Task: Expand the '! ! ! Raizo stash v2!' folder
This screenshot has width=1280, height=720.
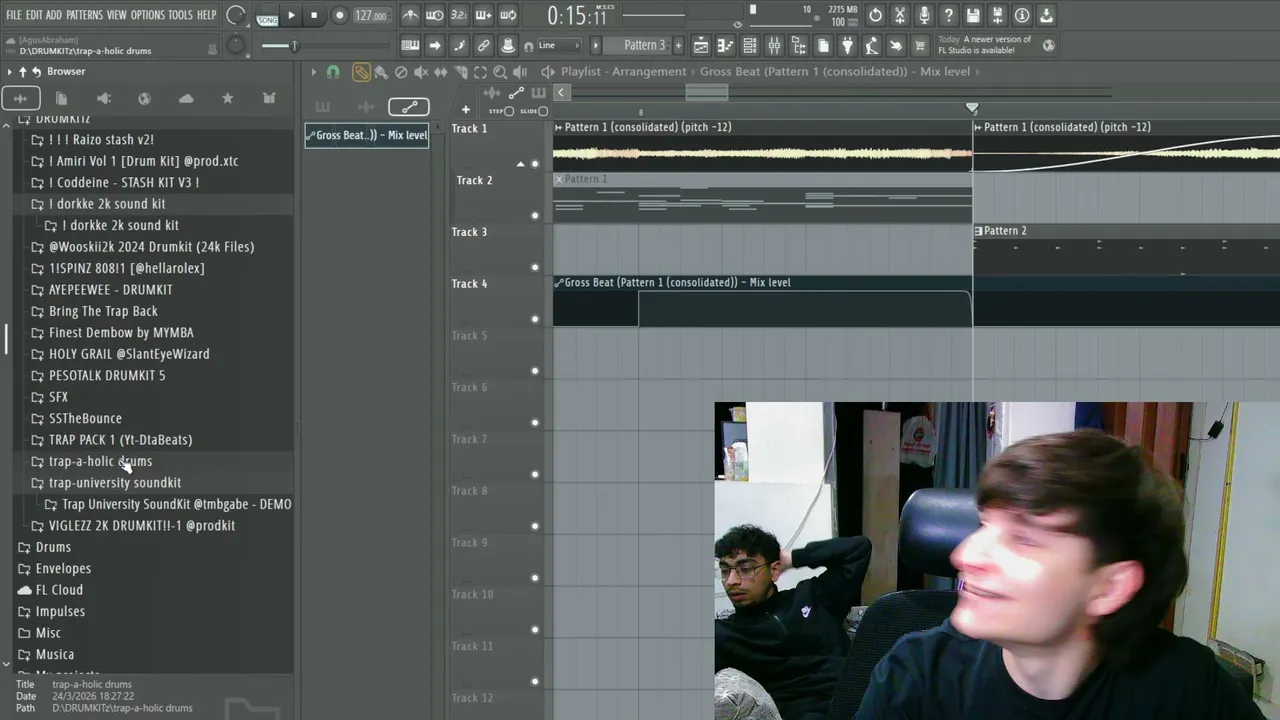Action: coord(103,140)
